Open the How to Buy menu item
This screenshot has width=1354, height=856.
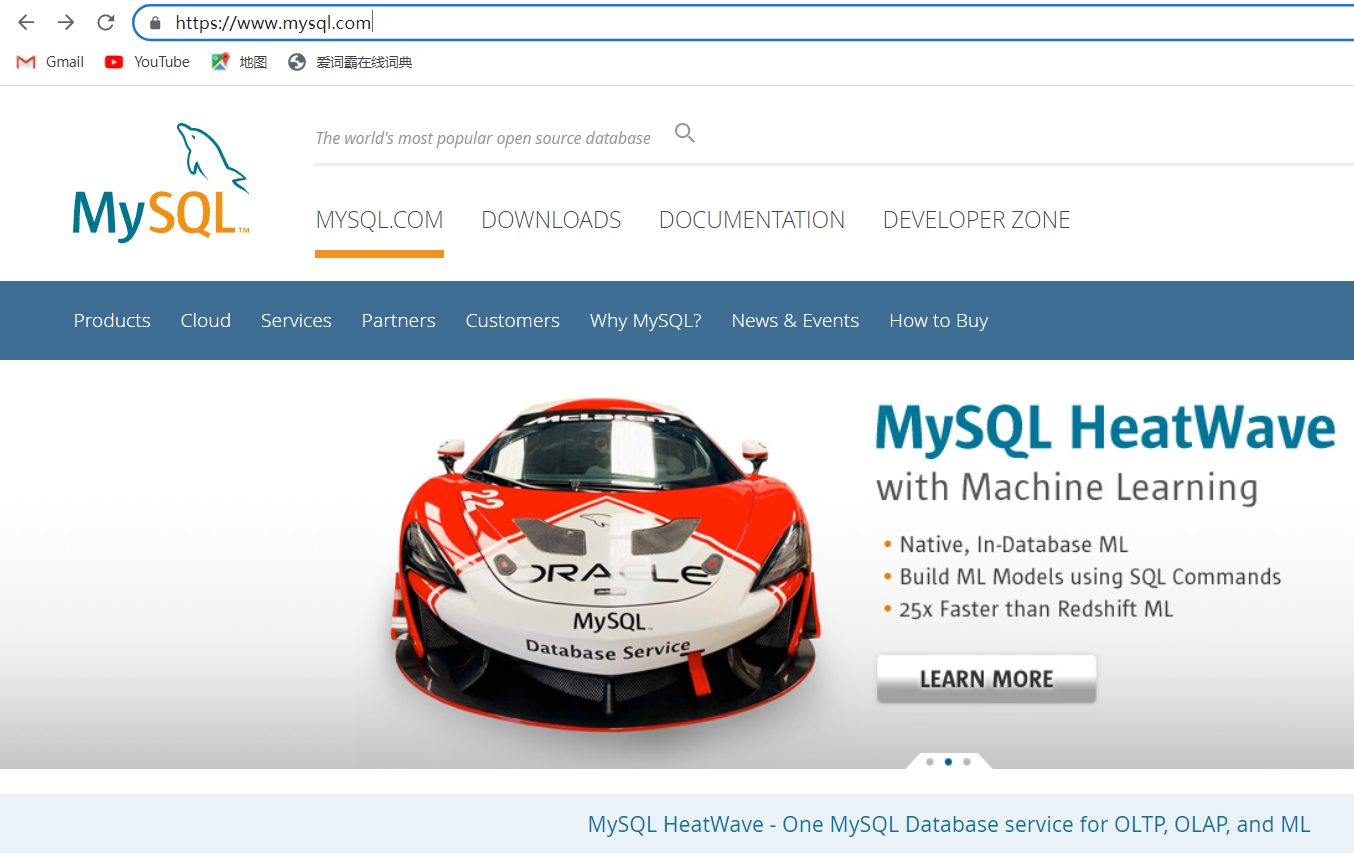coord(938,321)
